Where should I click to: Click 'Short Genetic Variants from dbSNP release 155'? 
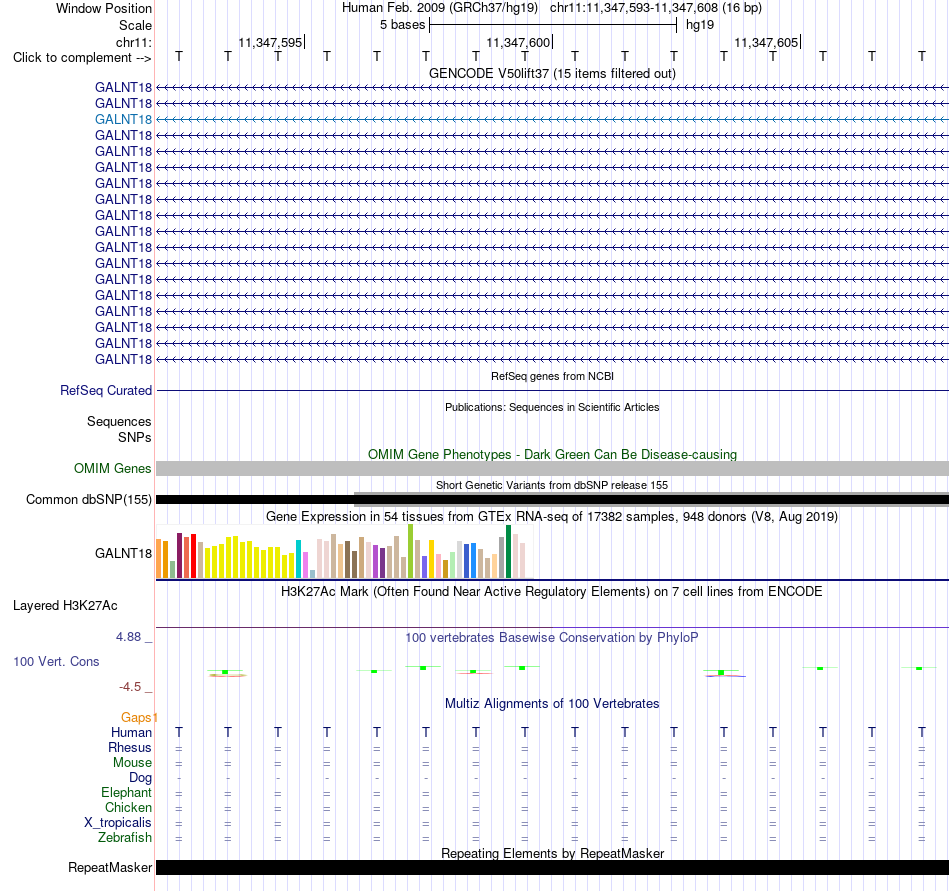pyautogui.click(x=552, y=485)
